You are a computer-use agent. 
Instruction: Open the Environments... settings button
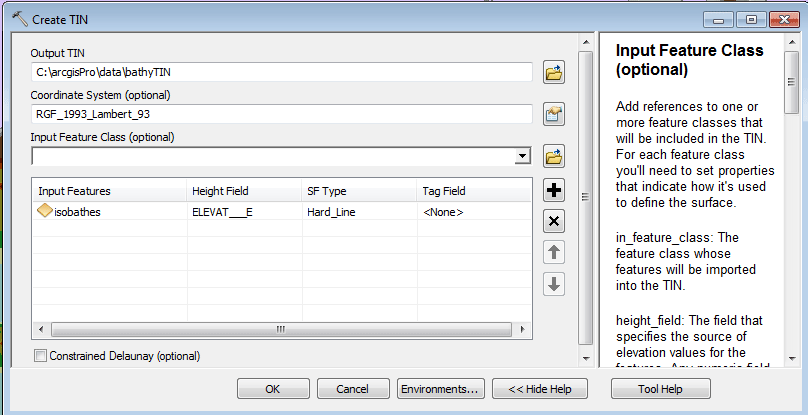[x=439, y=389]
